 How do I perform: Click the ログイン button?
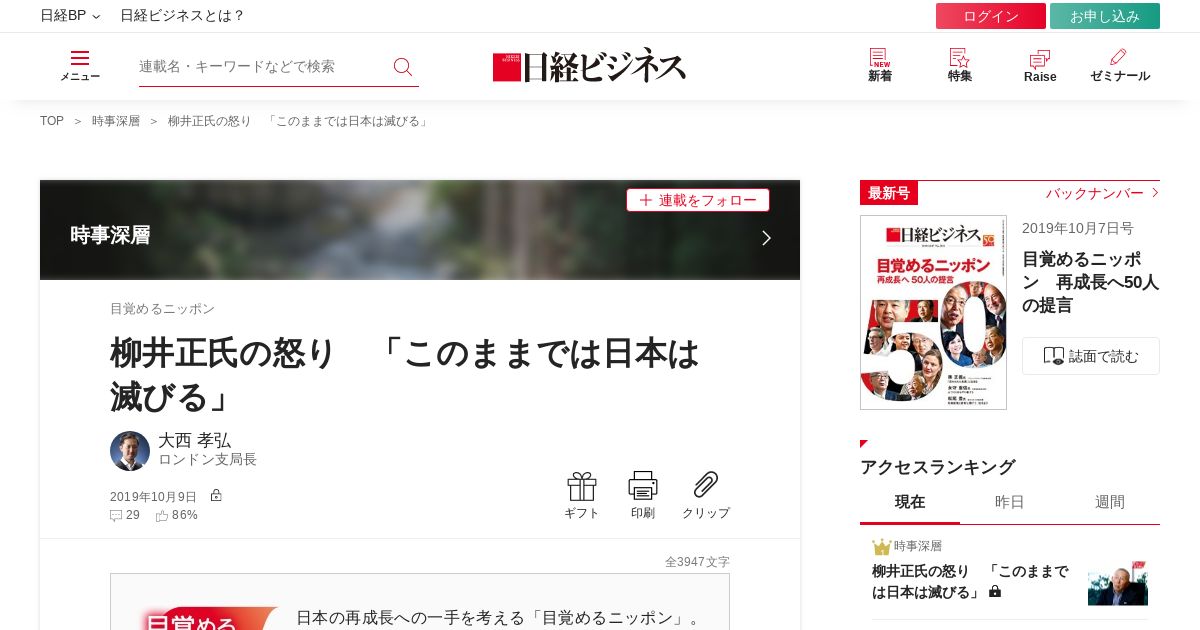coord(991,16)
